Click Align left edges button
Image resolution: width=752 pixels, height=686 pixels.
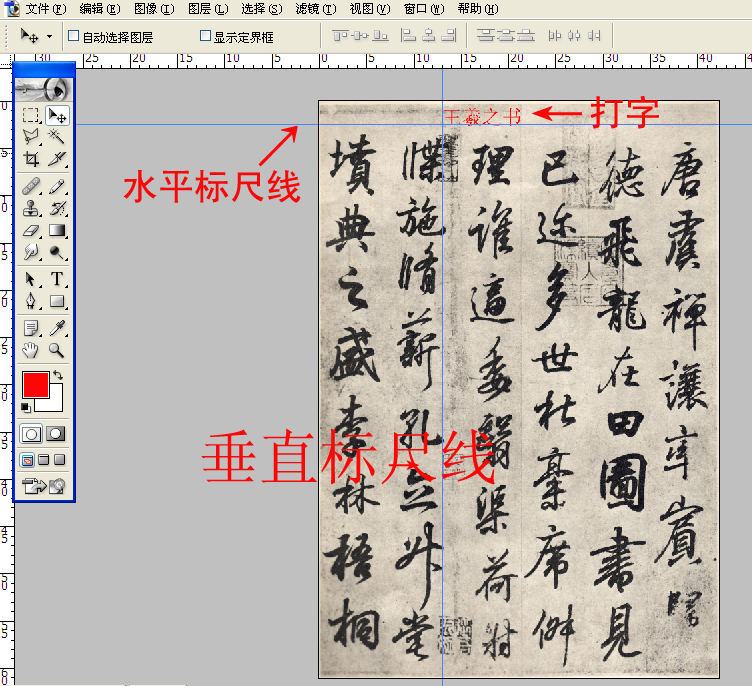(408, 35)
